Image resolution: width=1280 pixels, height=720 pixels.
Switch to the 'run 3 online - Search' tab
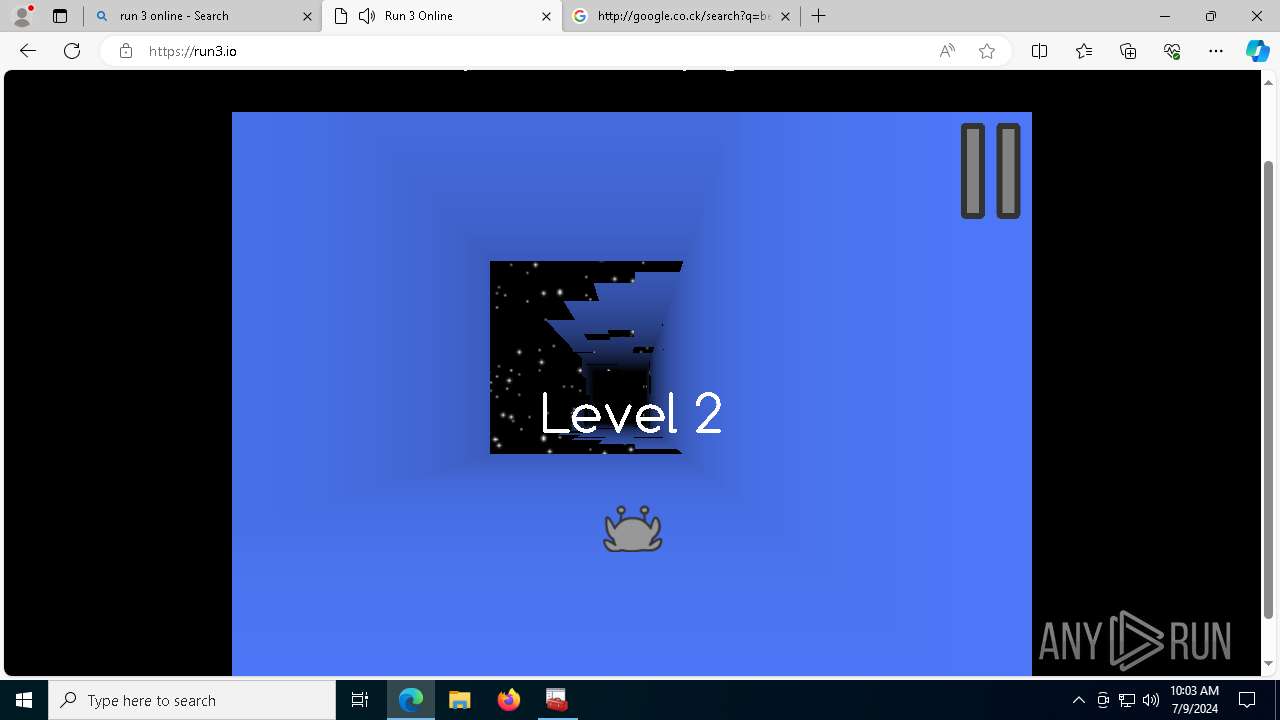coord(203,16)
